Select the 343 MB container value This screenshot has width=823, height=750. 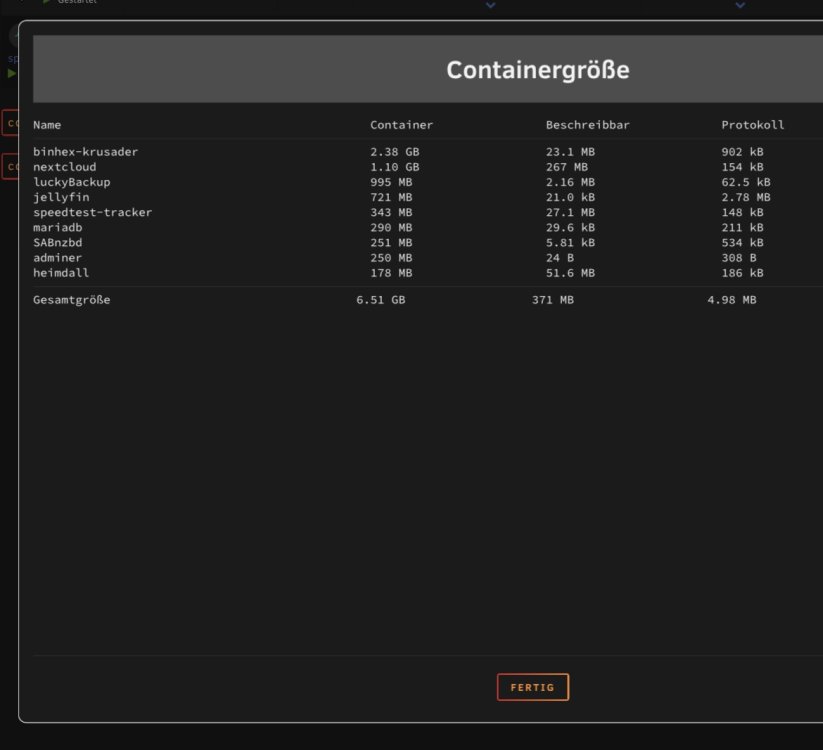pos(391,213)
